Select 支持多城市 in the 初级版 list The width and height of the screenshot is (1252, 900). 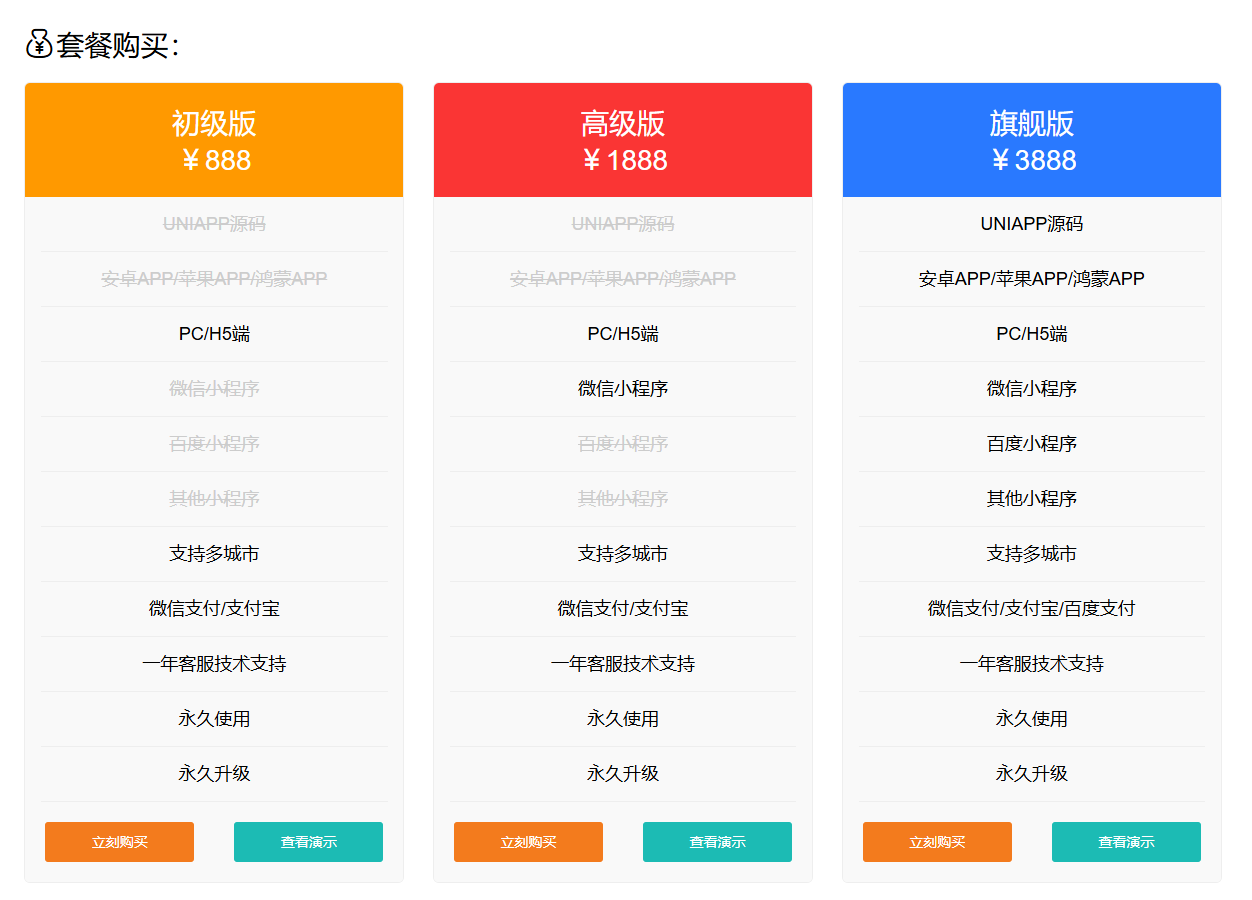[x=214, y=554]
